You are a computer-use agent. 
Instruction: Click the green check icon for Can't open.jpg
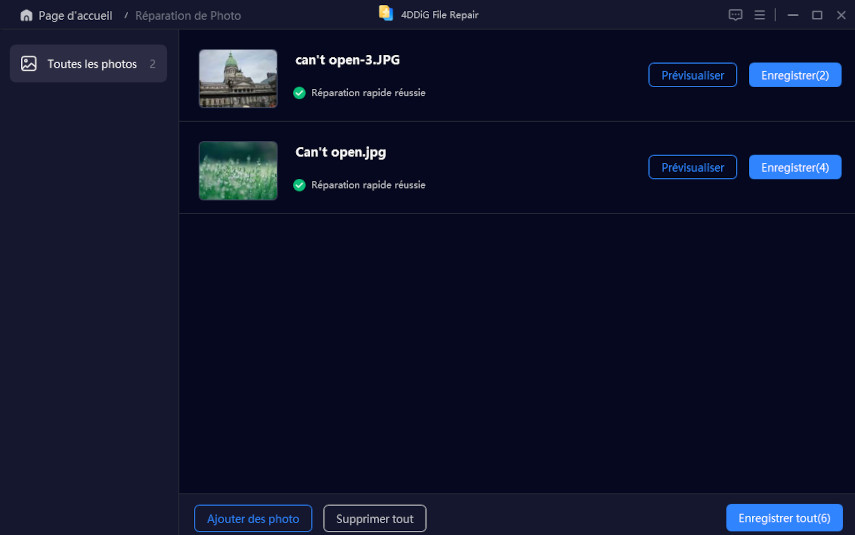(299, 185)
